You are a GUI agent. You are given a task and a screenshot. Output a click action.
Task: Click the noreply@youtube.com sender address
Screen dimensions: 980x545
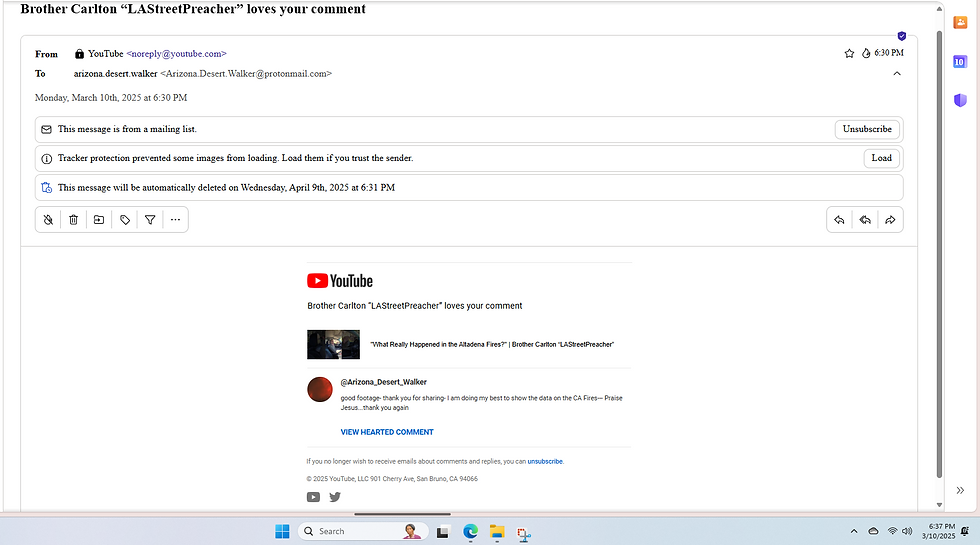[176, 54]
